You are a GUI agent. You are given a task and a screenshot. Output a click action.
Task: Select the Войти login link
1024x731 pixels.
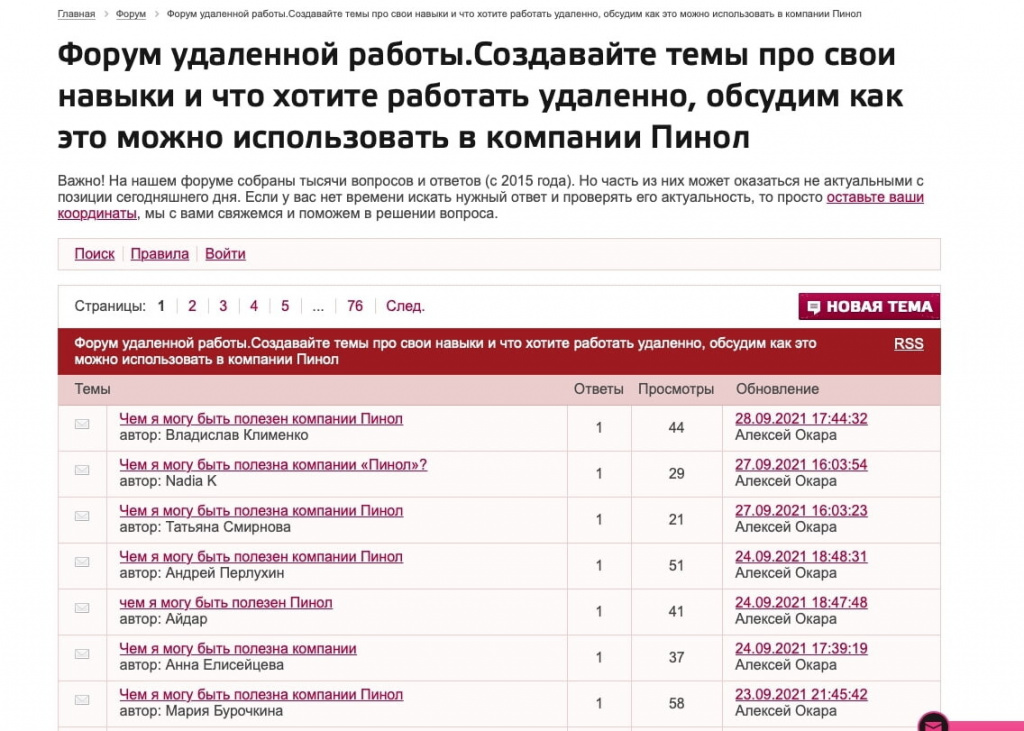pos(225,254)
